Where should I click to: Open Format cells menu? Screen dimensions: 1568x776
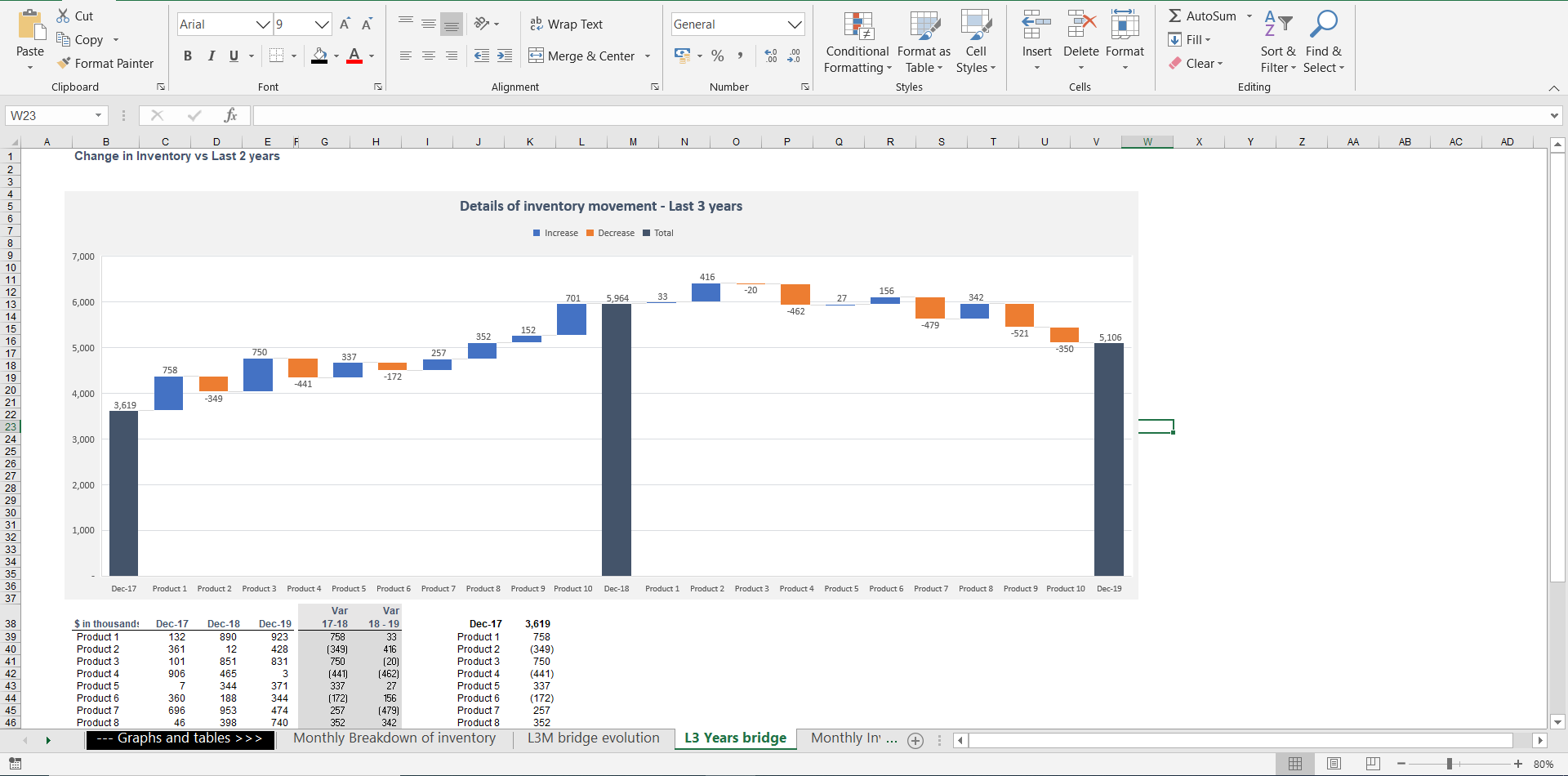[1125, 41]
